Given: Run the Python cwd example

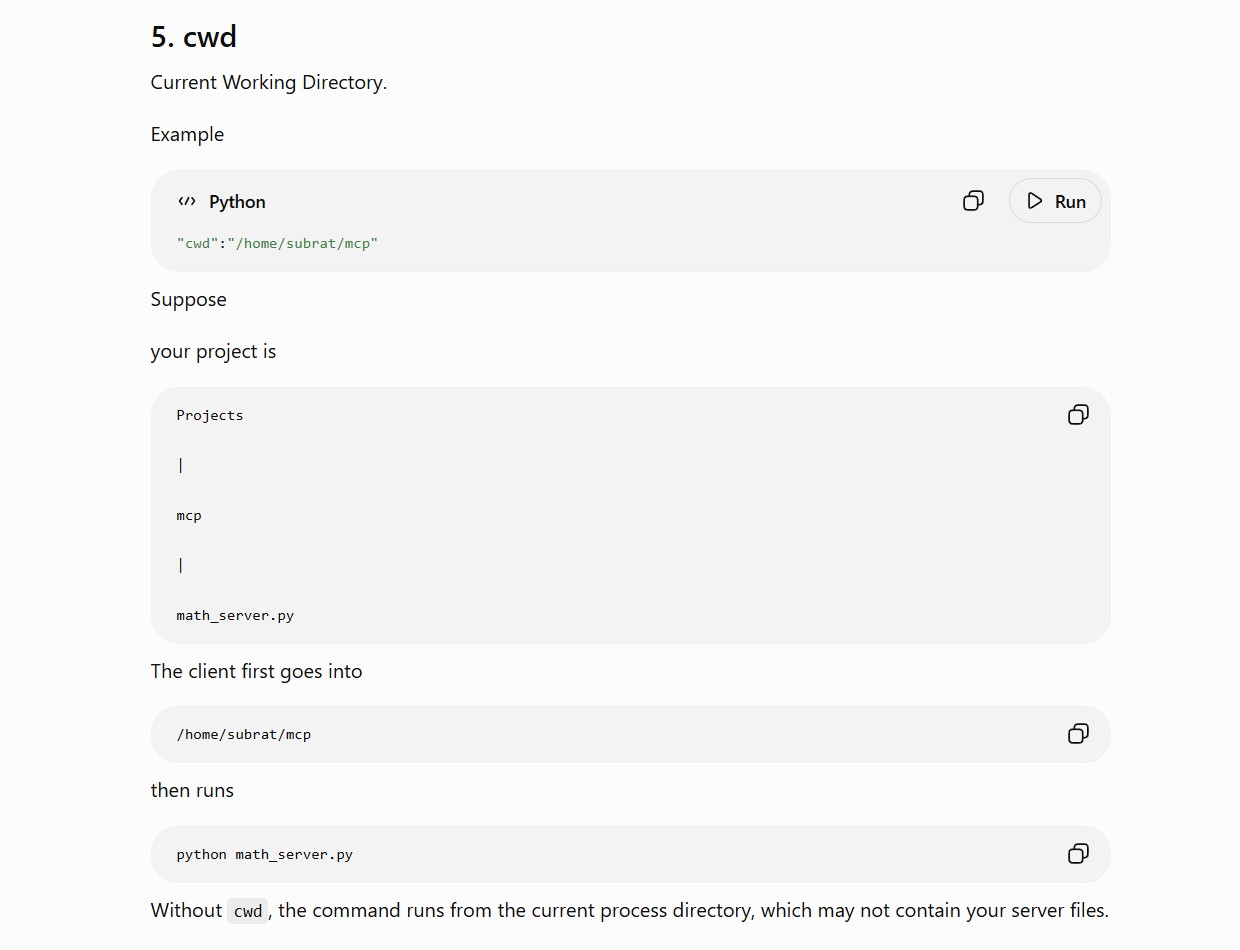Looking at the screenshot, I should point(1055,201).
